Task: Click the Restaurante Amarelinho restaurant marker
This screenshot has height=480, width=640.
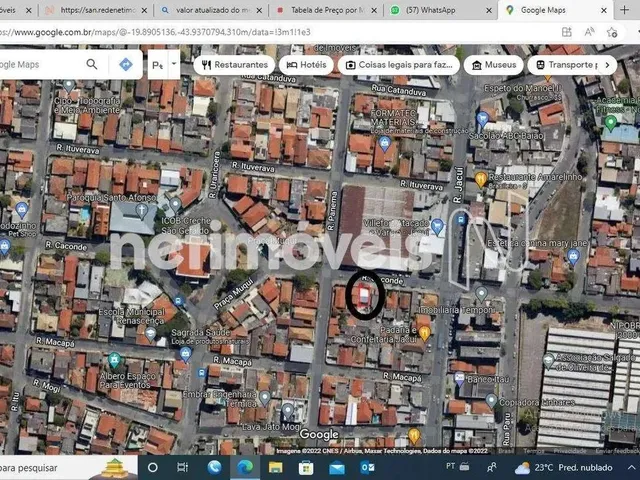Action: (x=480, y=179)
